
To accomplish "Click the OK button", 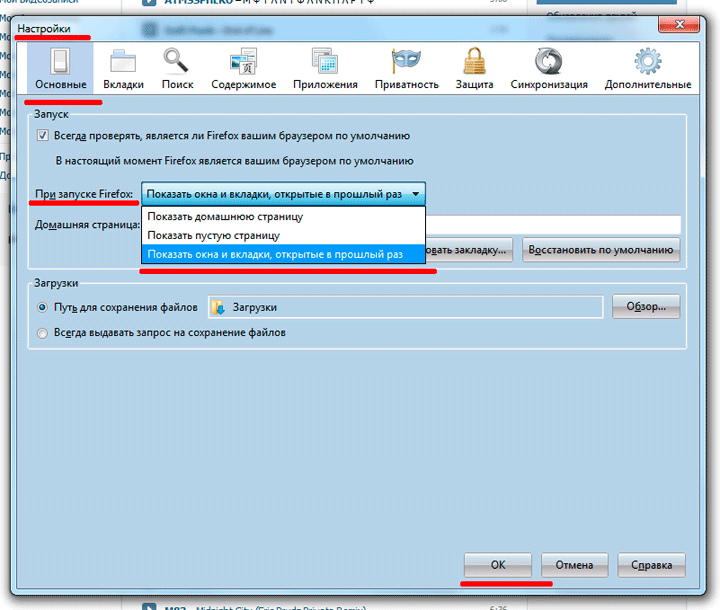I will click(x=498, y=565).
